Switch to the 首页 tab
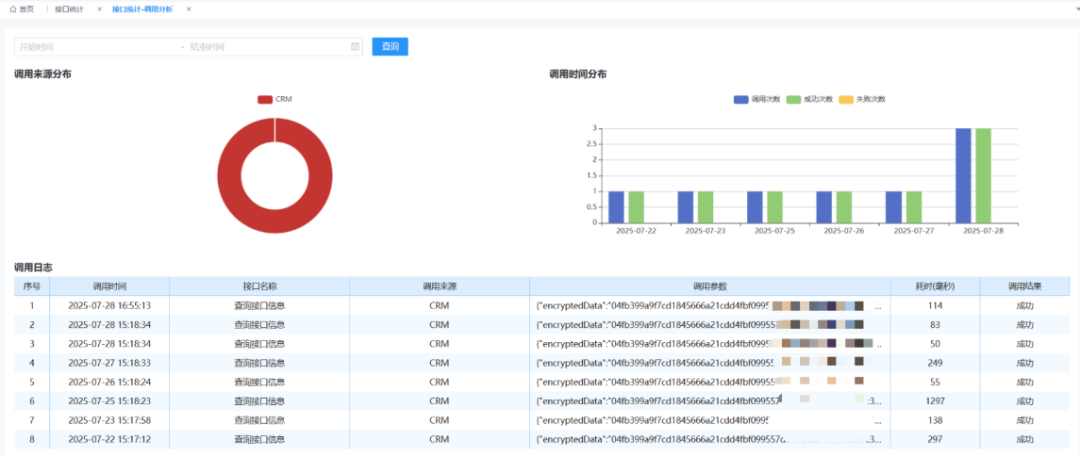1080x457 pixels. coord(26,9)
